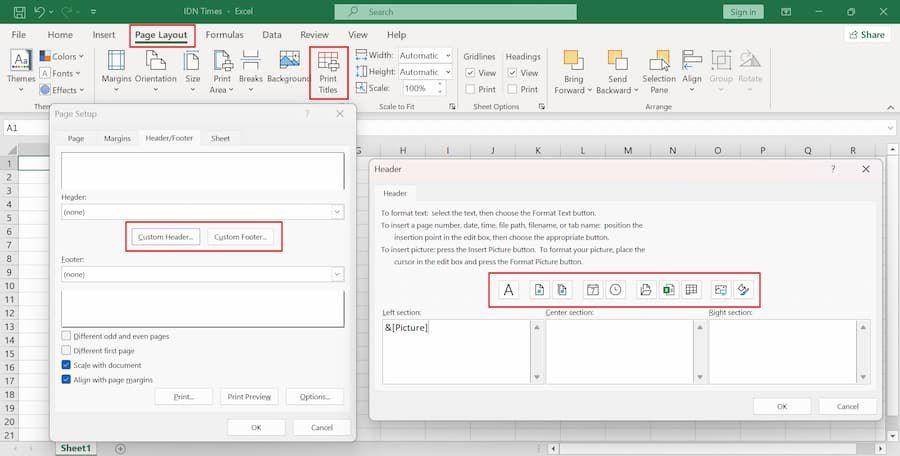Click the Custom Header button
The height and width of the screenshot is (456, 900).
(x=168, y=237)
